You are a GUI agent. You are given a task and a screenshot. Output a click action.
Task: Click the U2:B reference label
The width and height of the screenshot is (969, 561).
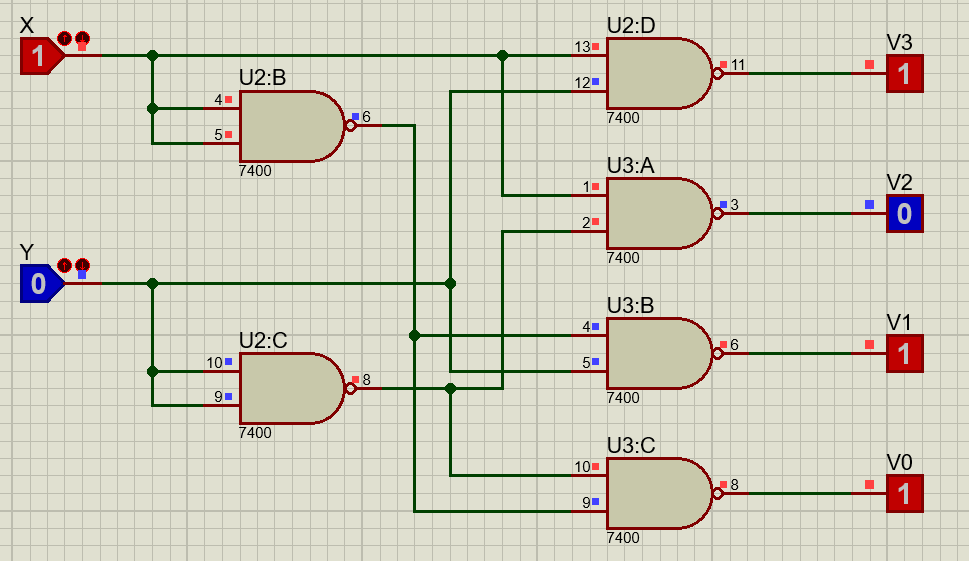click(263, 78)
